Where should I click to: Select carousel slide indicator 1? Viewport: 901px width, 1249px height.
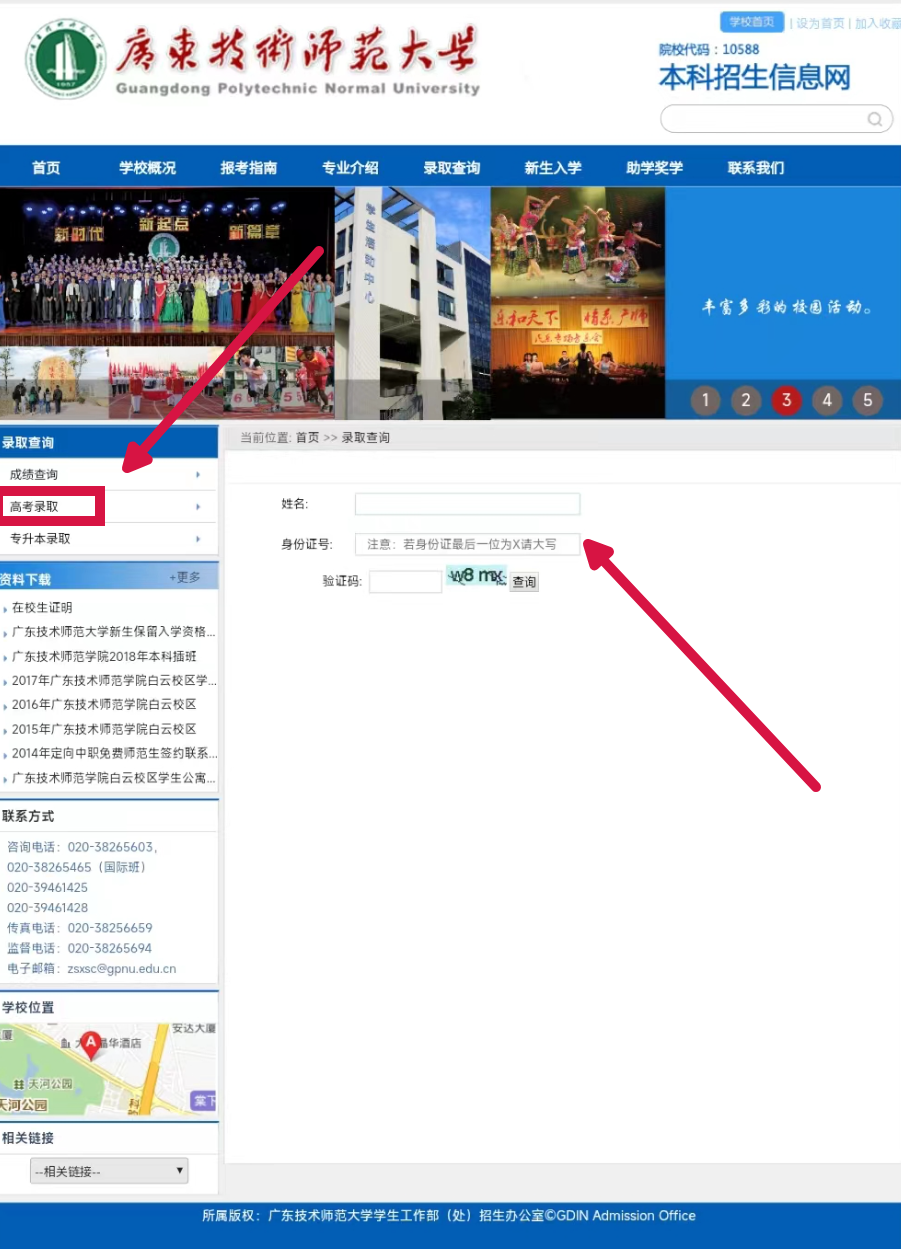[705, 400]
